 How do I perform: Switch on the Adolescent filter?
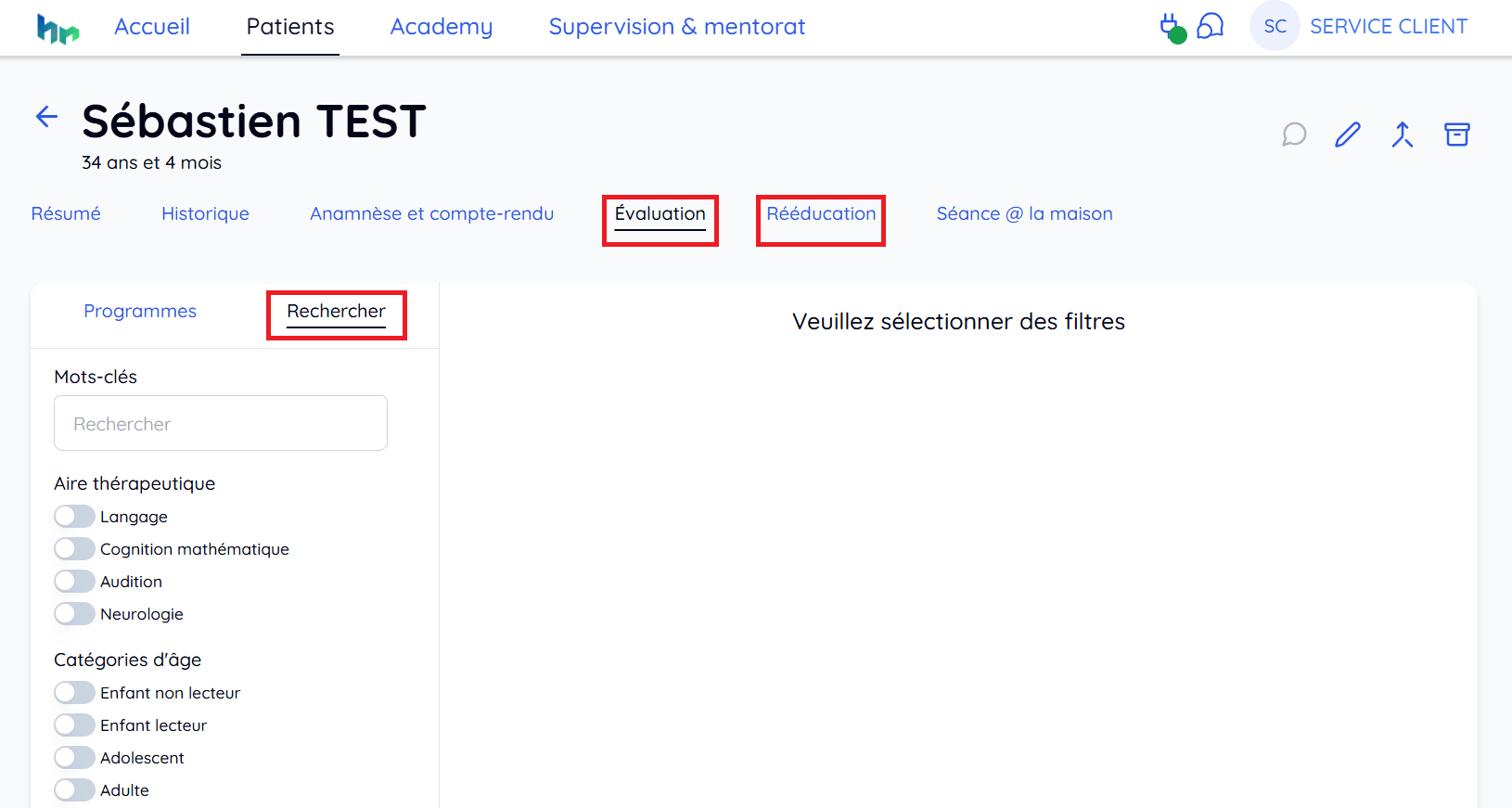(74, 757)
